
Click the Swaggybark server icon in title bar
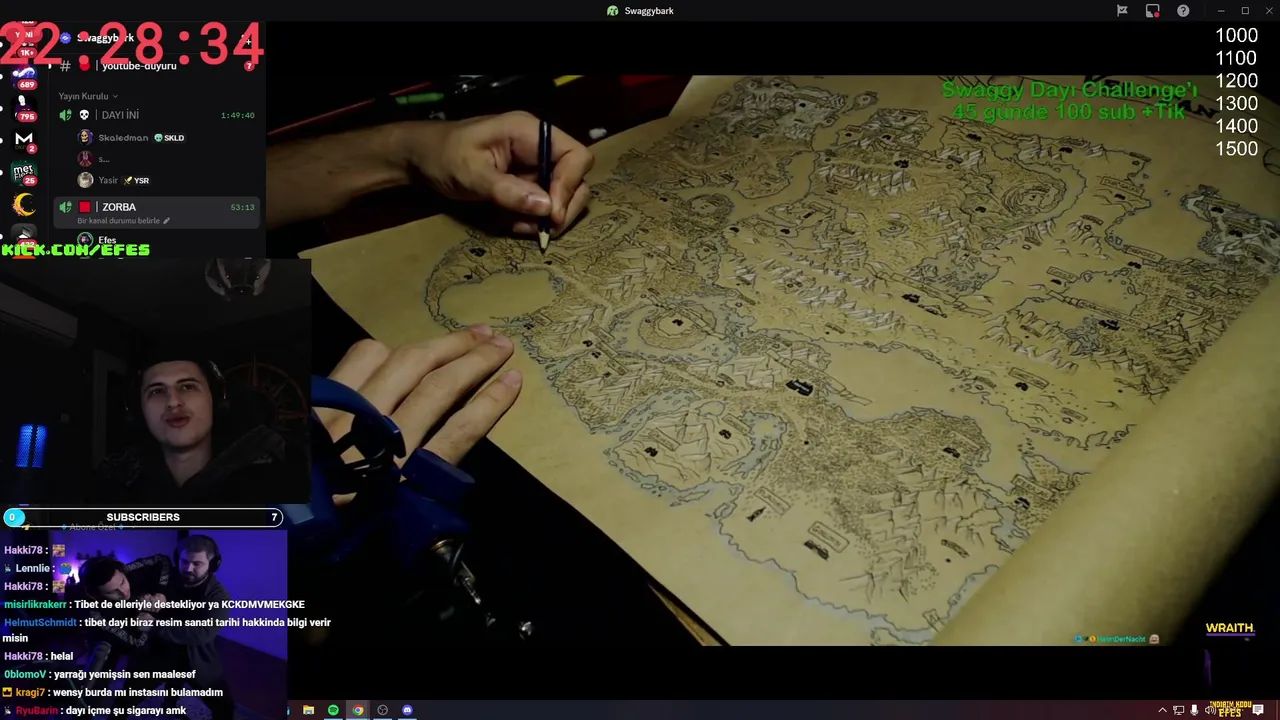coord(613,11)
